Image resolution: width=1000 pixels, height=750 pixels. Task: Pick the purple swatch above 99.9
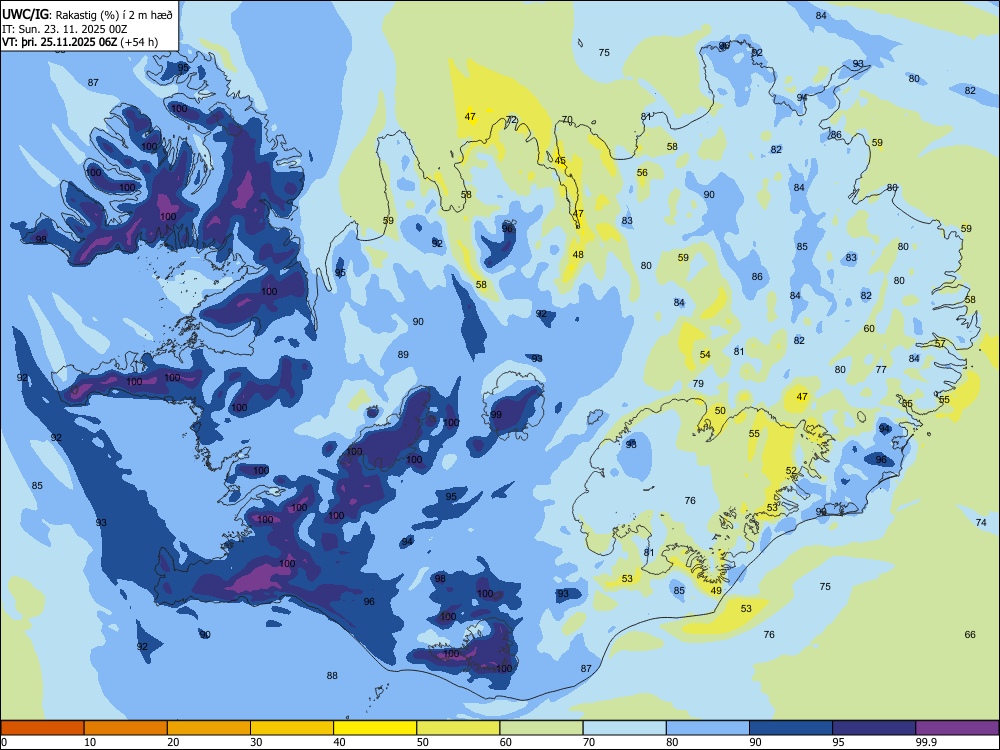pyautogui.click(x=957, y=728)
